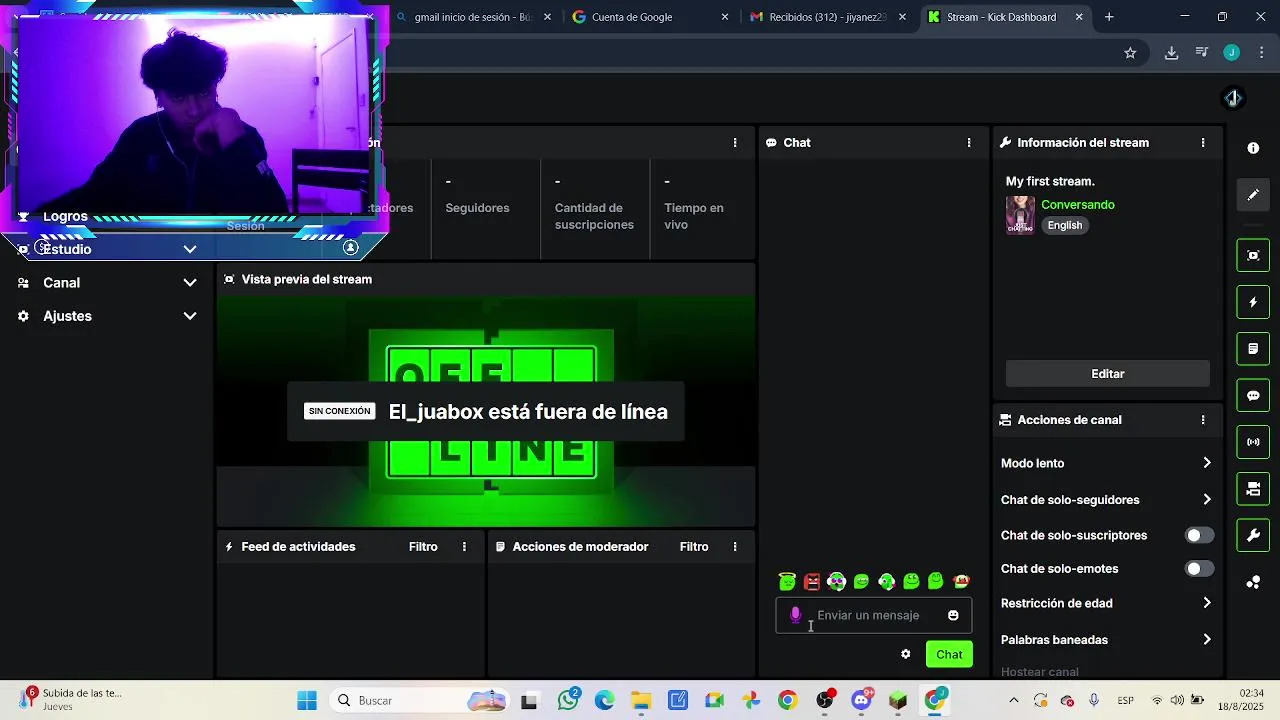This screenshot has height=720, width=1280.
Task: Open Chrome downloads icon
Action: (1171, 53)
